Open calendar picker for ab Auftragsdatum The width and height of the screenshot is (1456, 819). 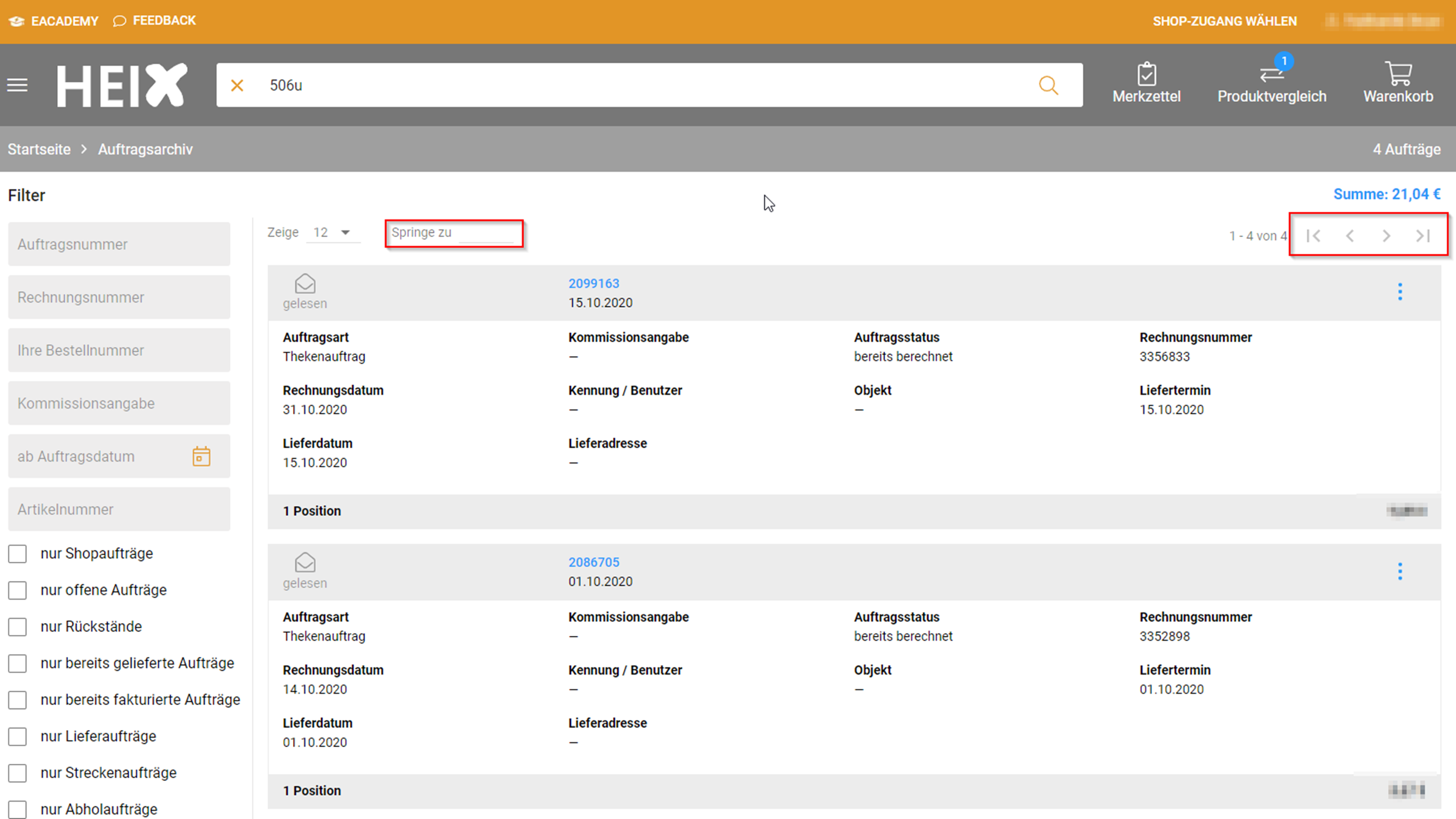[201, 456]
